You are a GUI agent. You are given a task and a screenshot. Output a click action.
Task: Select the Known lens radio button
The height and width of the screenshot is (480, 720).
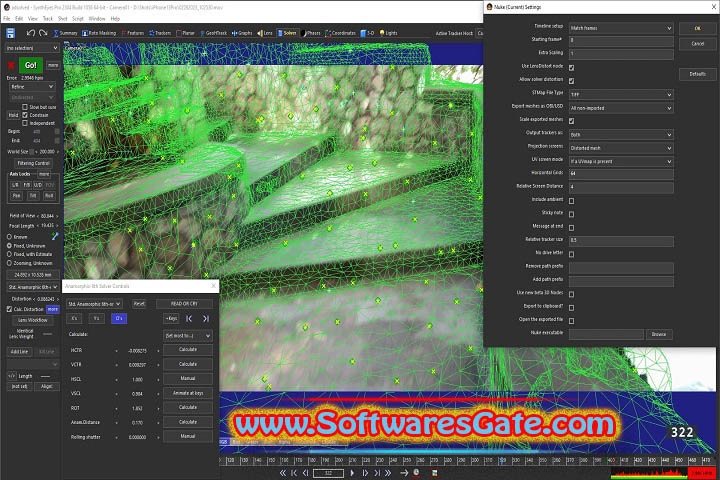pos(9,237)
